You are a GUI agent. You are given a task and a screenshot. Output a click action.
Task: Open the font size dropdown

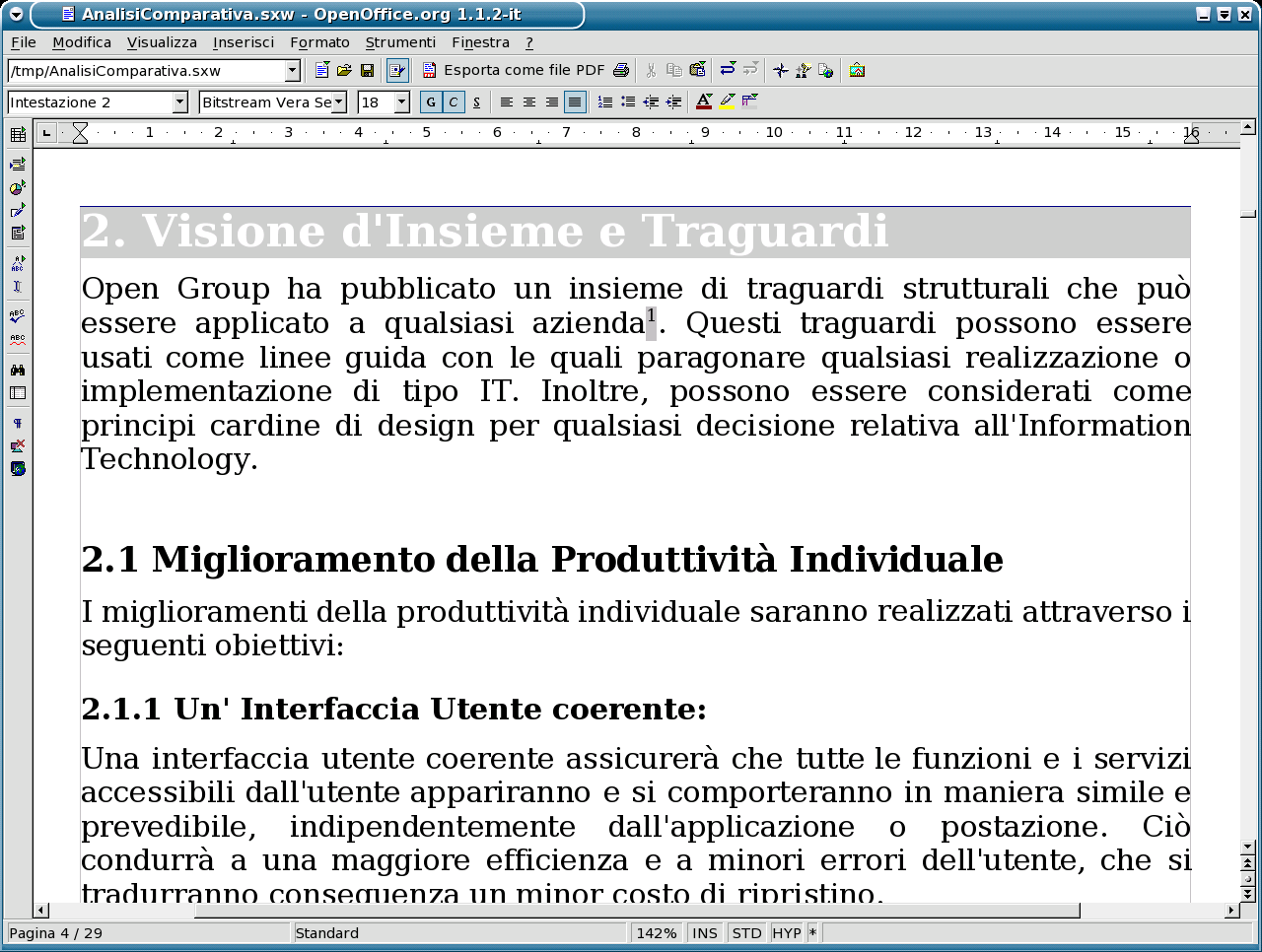point(401,102)
